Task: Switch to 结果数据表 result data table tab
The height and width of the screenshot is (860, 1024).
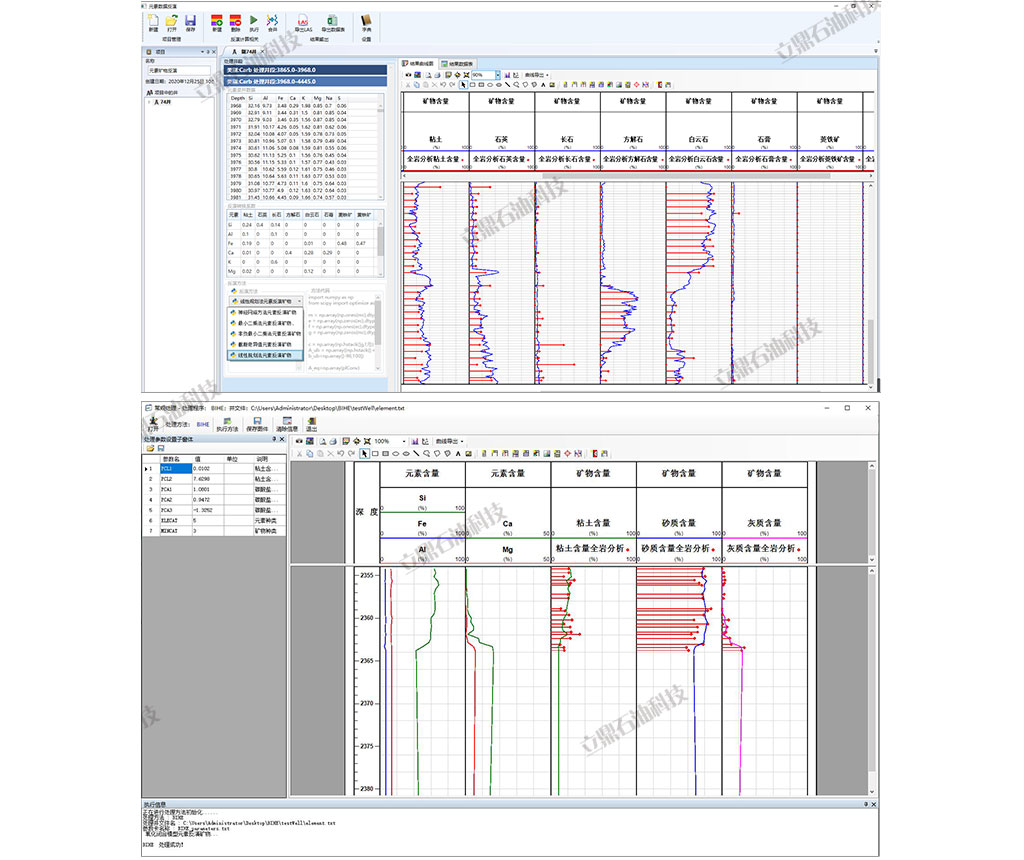Action: click(x=457, y=64)
